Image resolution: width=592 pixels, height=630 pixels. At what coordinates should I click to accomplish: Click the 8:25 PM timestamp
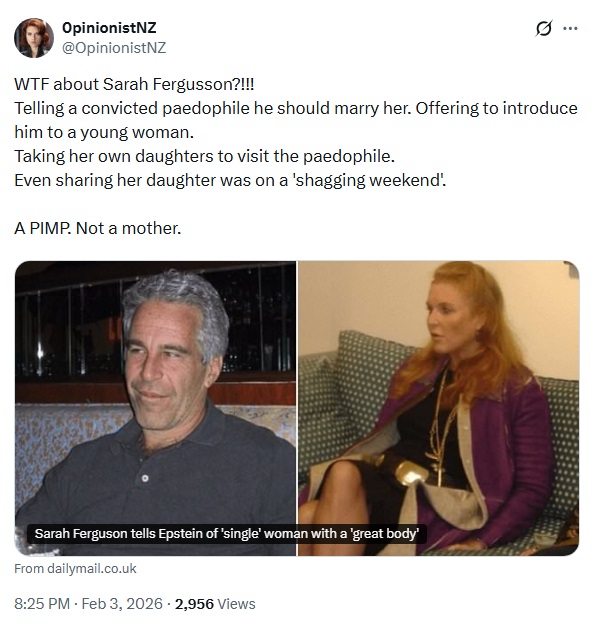tap(42, 604)
